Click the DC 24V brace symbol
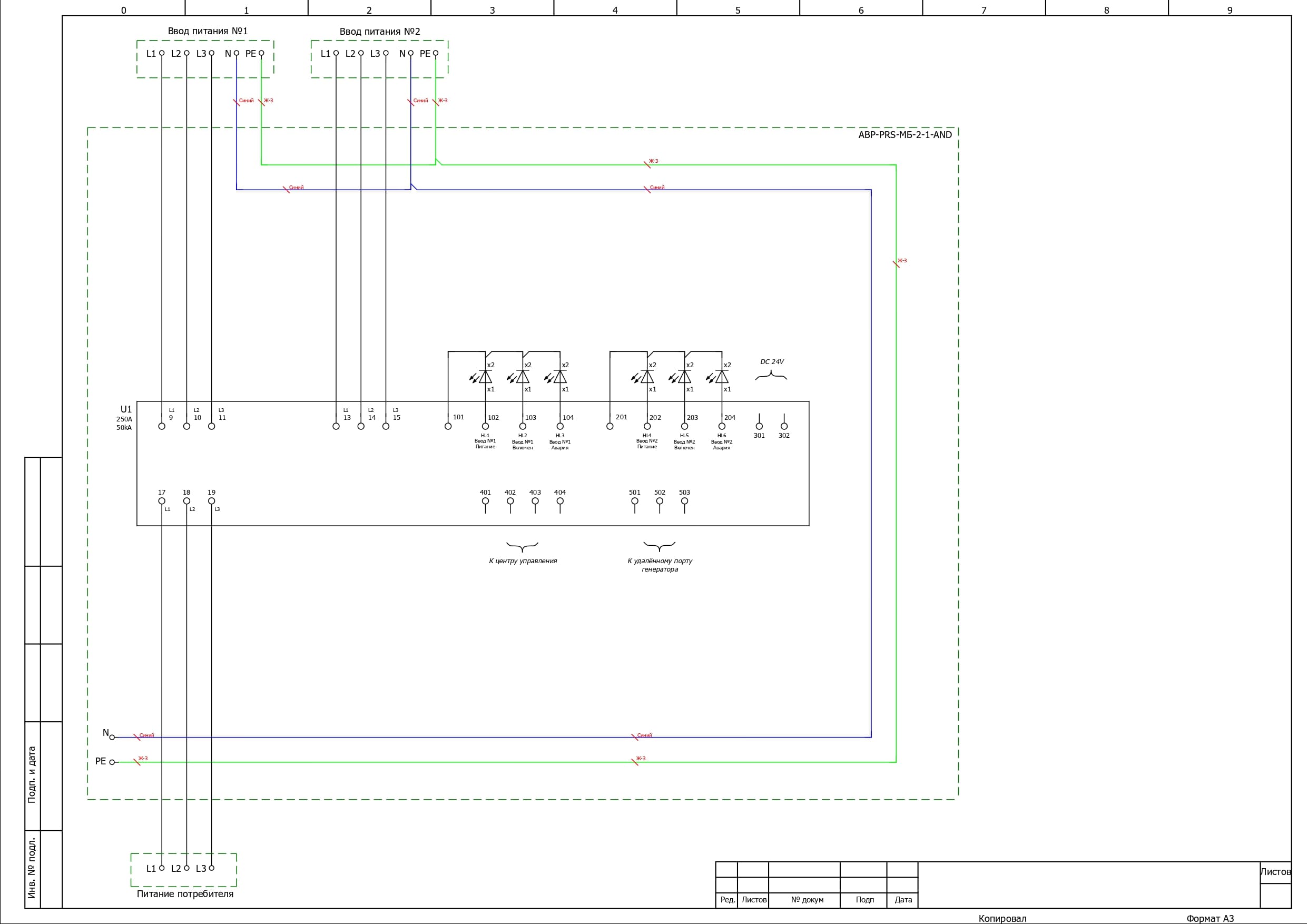The width and height of the screenshot is (1307, 924). tap(771, 376)
